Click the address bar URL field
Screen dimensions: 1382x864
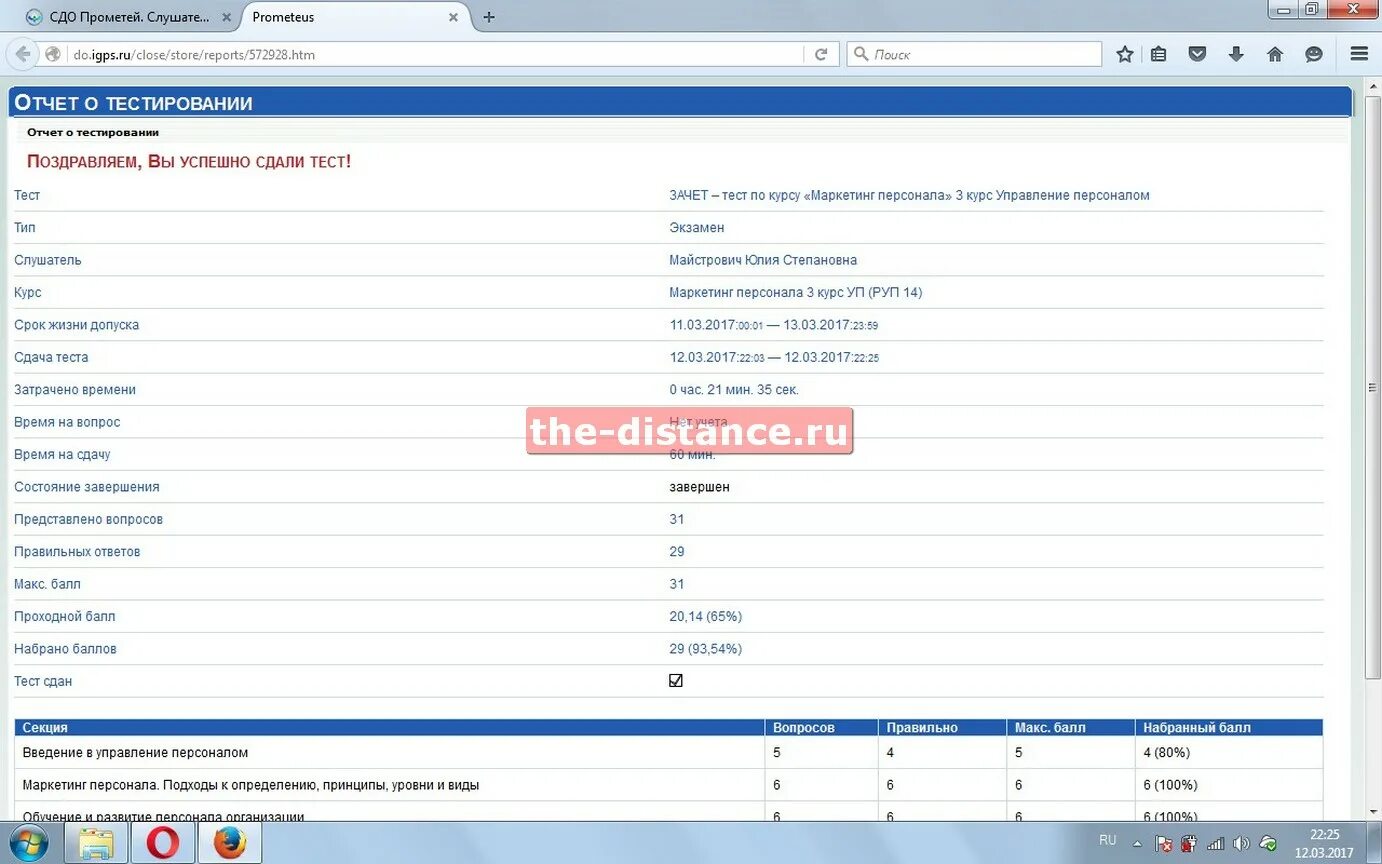coord(436,55)
